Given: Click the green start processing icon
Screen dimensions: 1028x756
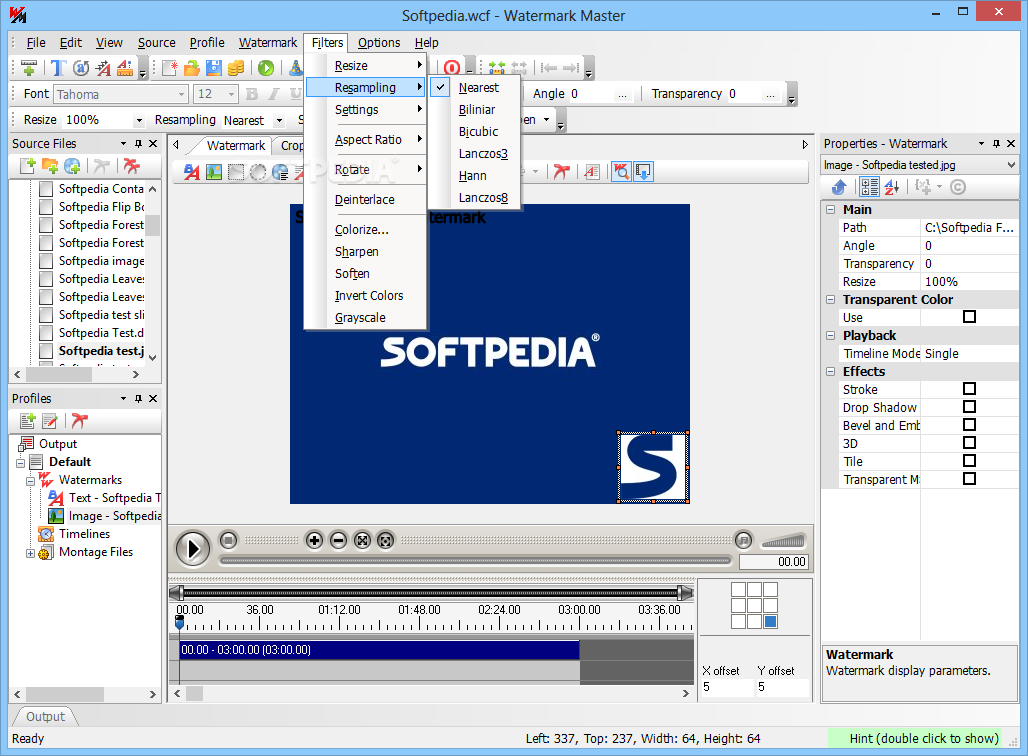Looking at the screenshot, I should (266, 68).
